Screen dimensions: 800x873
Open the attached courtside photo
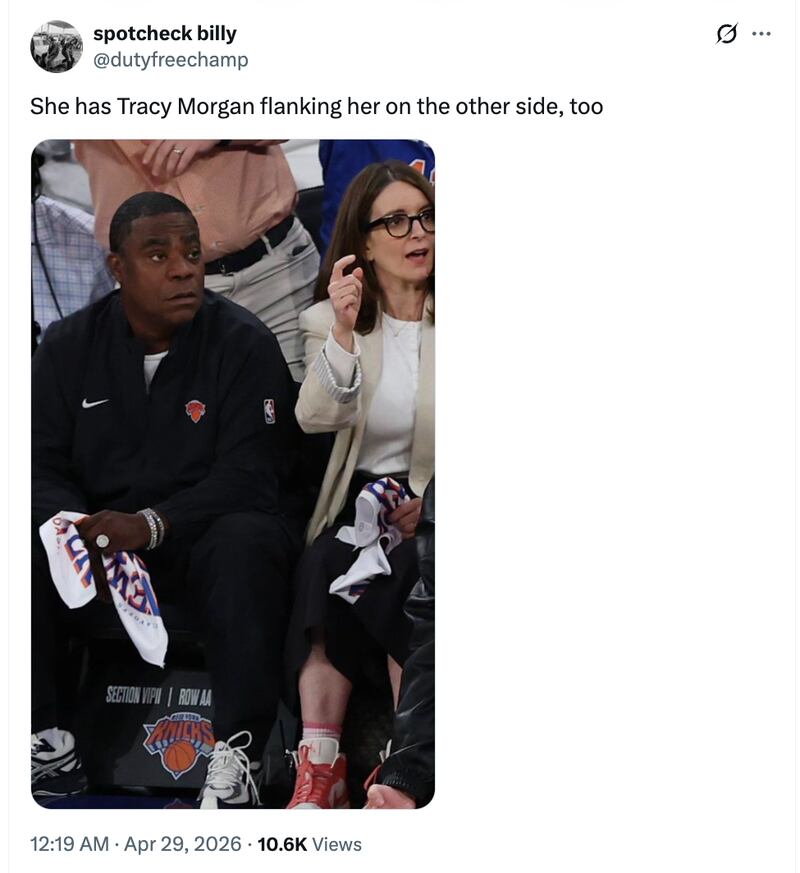[233, 474]
